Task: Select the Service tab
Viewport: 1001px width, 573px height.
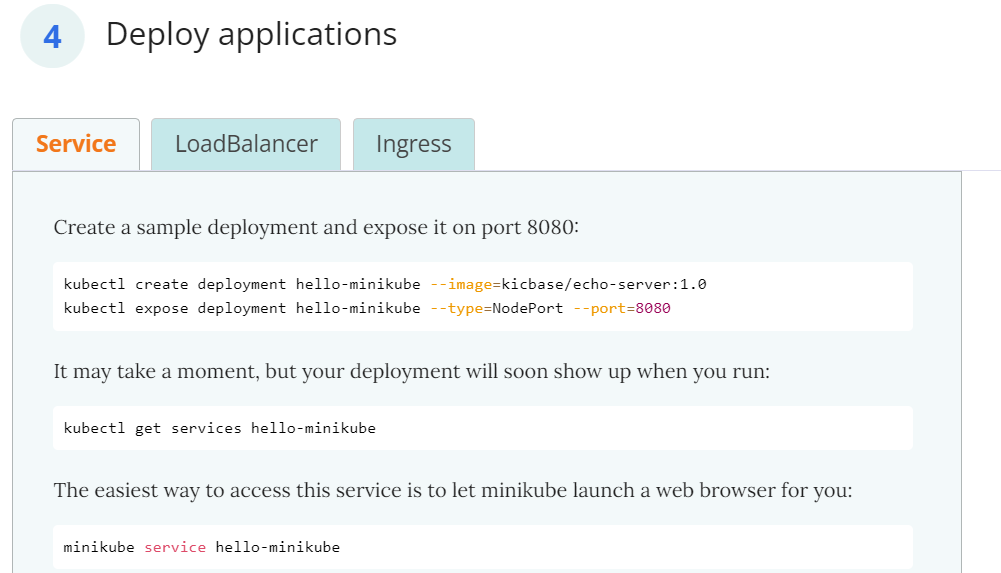Action: pos(76,144)
